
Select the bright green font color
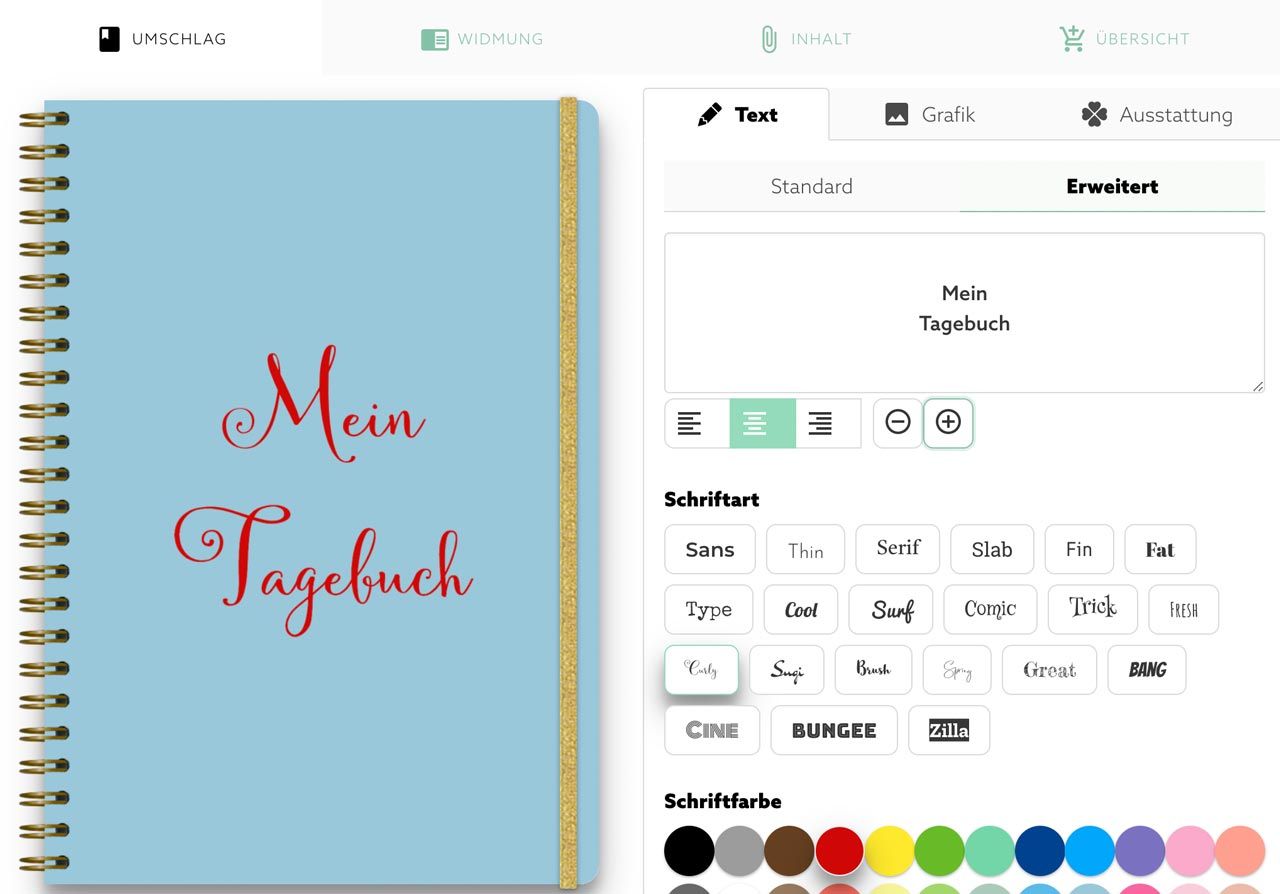[940, 851]
